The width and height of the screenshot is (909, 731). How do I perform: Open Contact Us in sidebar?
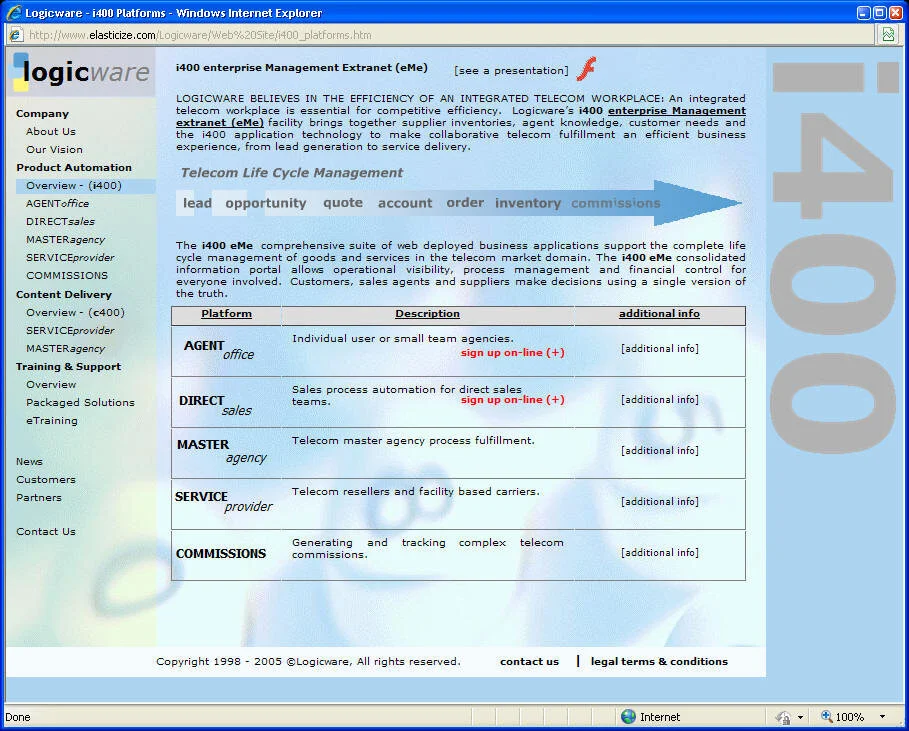point(46,532)
